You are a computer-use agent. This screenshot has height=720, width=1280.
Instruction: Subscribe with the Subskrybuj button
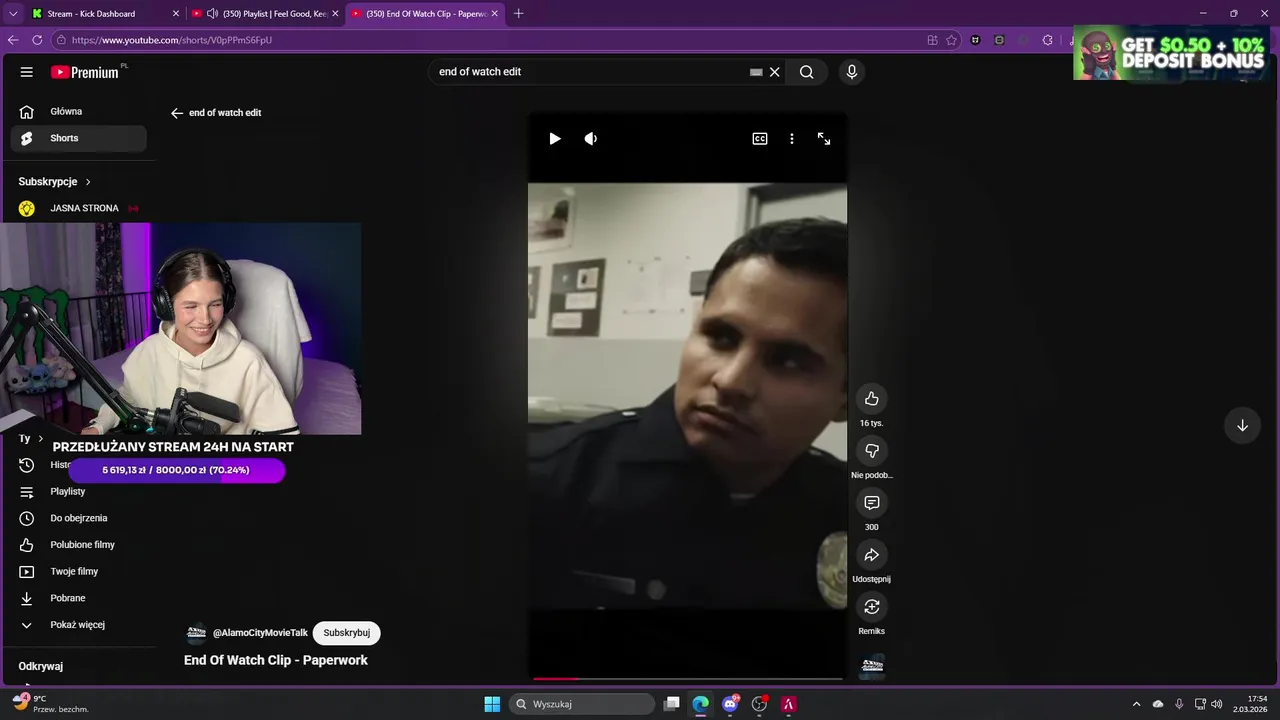[347, 633]
